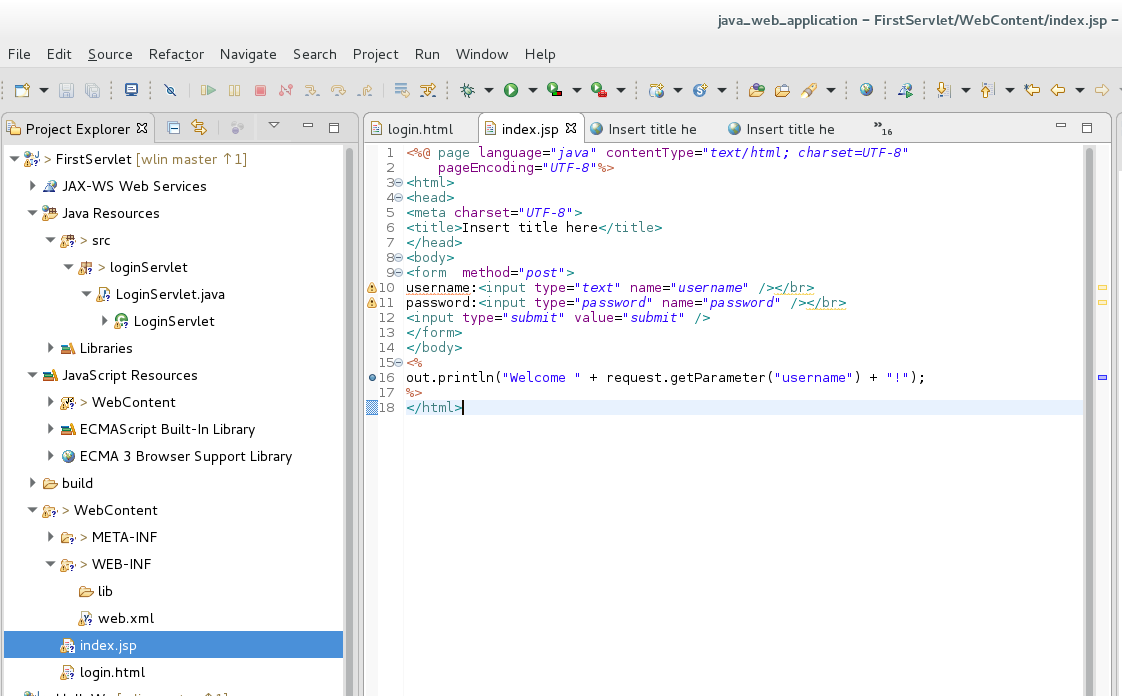Collapse the FirstServlet project node

point(14,159)
